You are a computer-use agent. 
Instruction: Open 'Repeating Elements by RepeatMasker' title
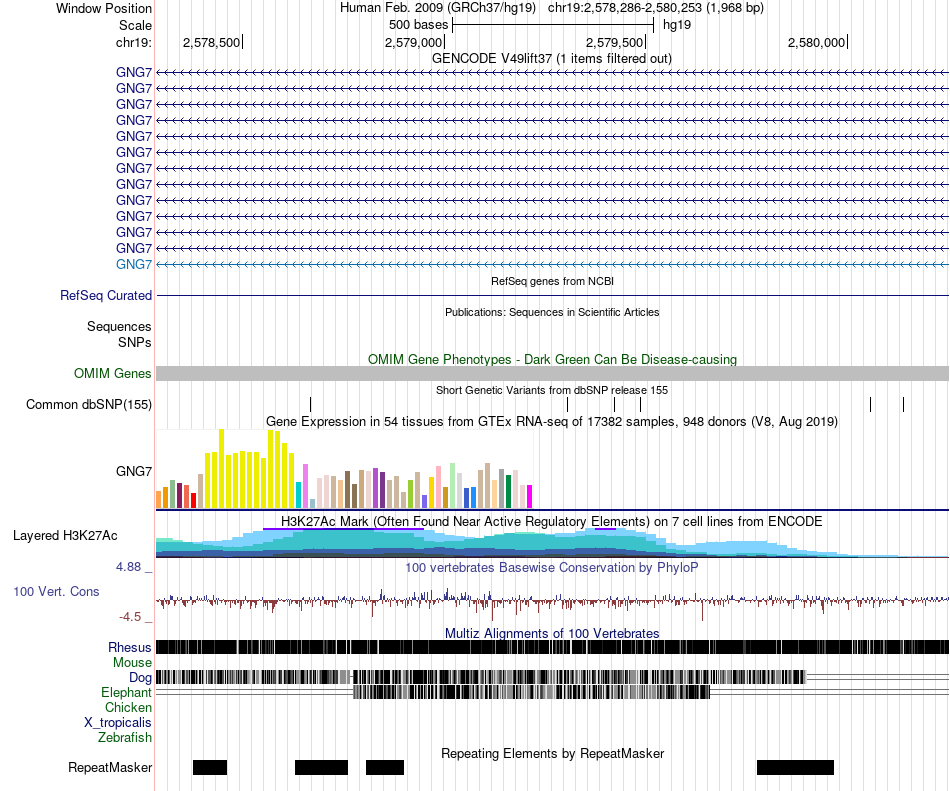(552, 753)
